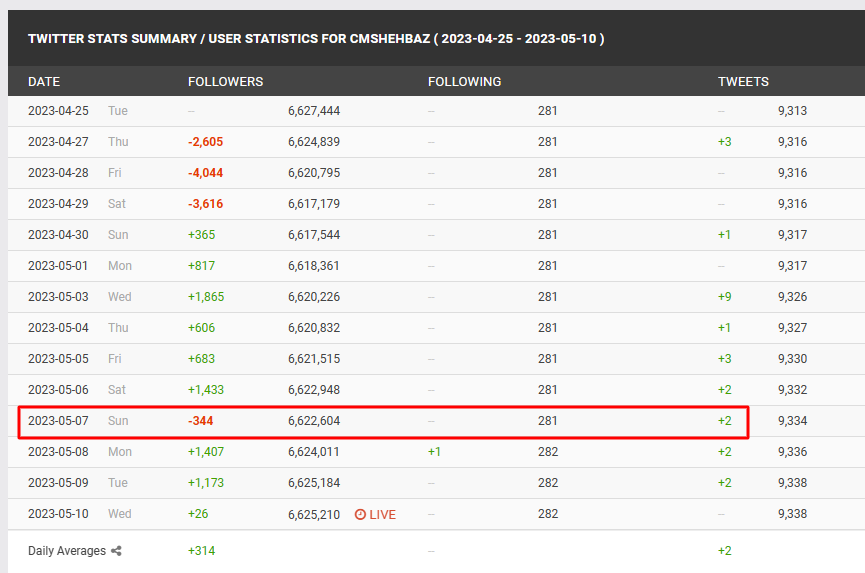Click the -2,605 follower loss value
Viewport: 865px width, 573px height.
point(205,142)
